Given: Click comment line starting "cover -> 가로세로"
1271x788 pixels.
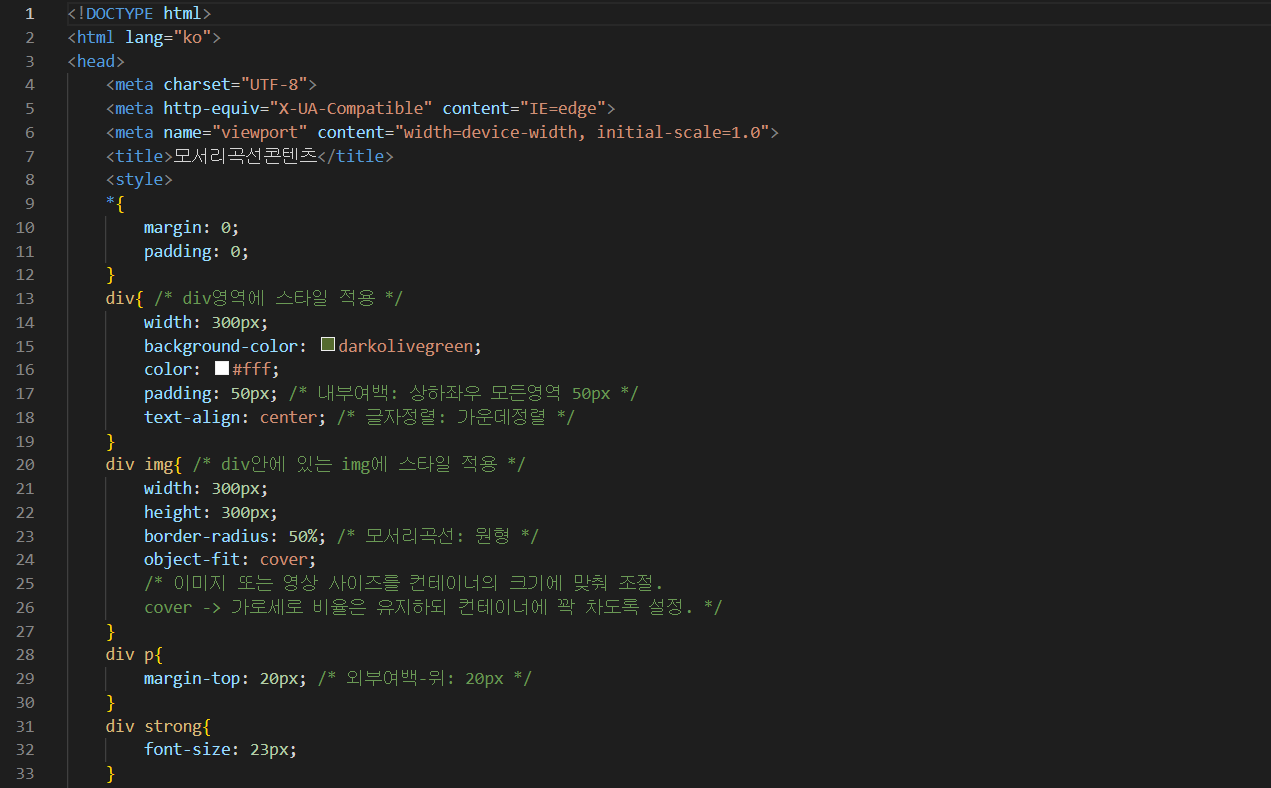Looking at the screenshot, I should pos(433,607).
